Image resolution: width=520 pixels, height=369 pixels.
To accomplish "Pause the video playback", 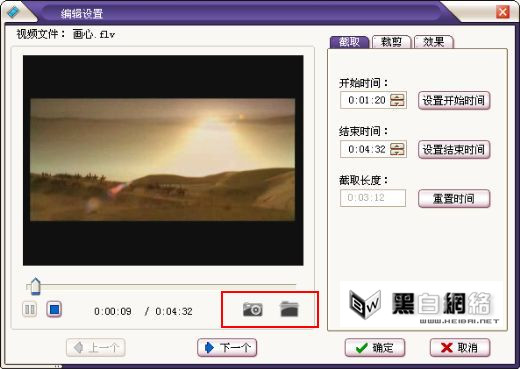I will pyautogui.click(x=30, y=310).
